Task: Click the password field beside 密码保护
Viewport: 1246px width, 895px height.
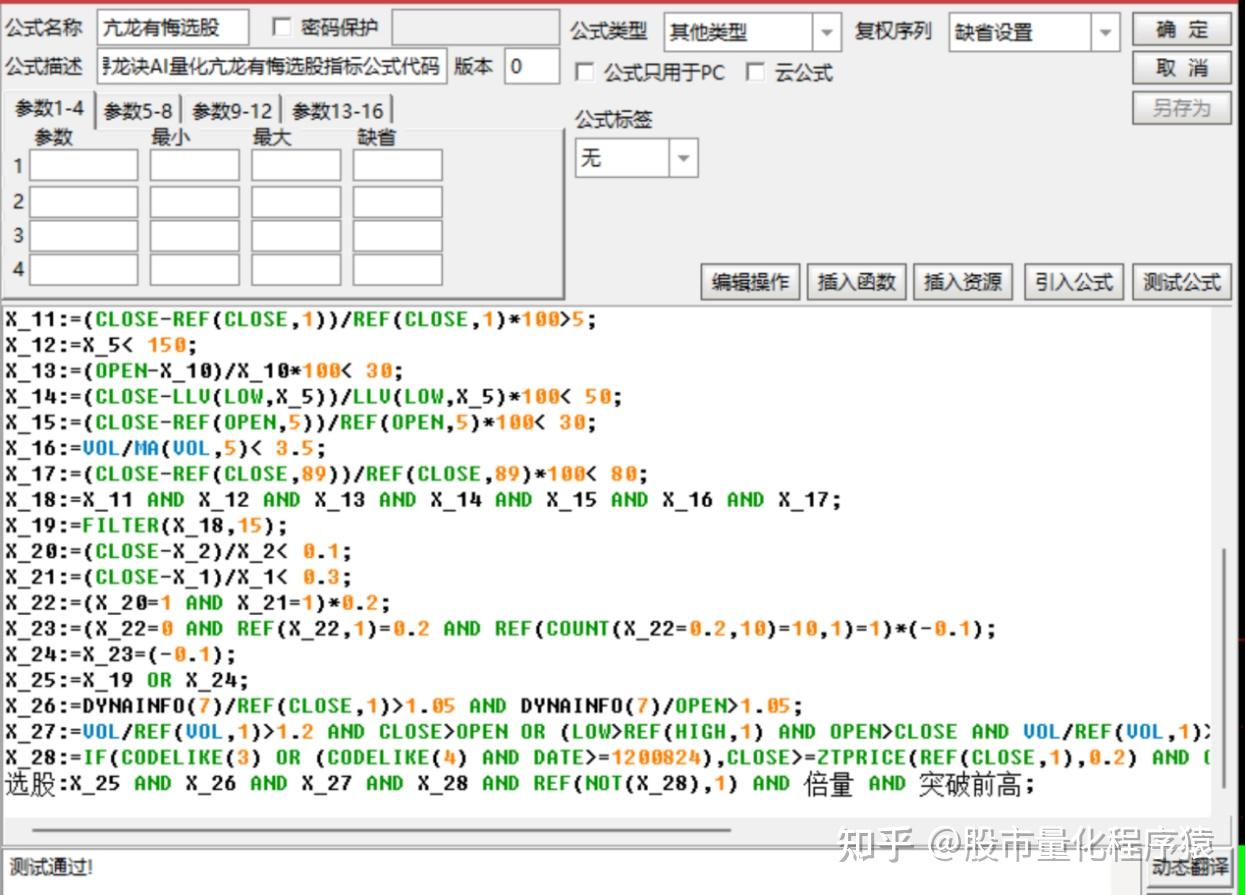Action: 475,28
